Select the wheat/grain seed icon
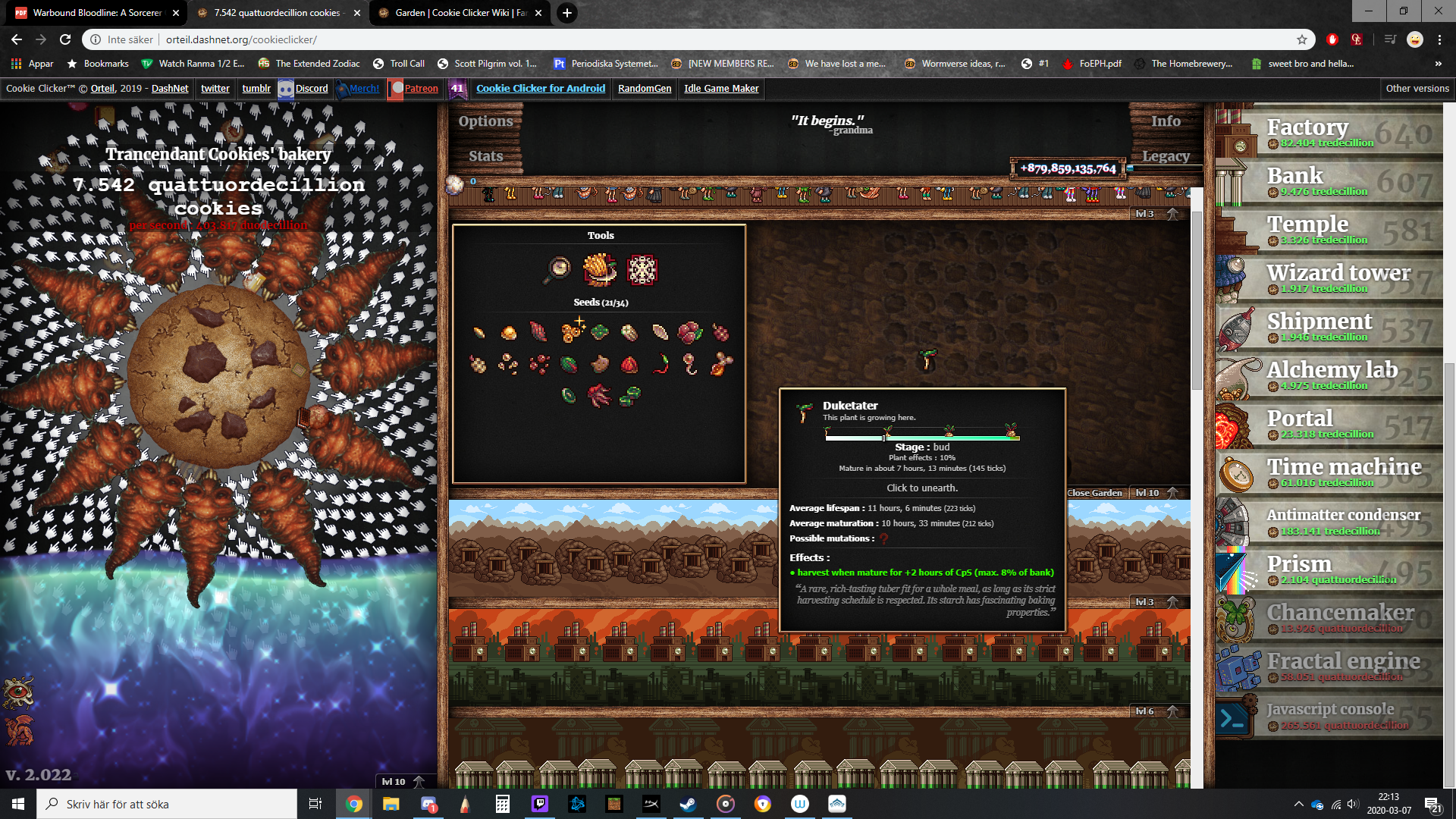 click(478, 332)
